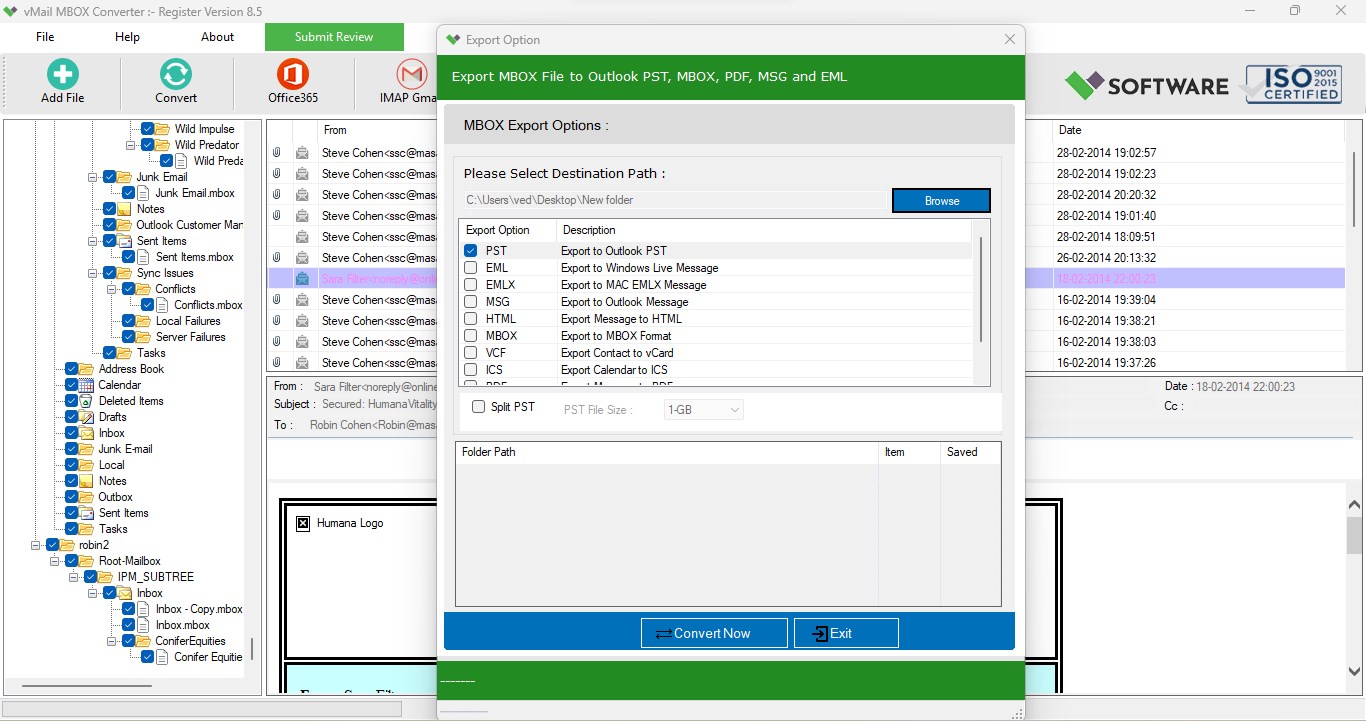This screenshot has height=721, width=1366.
Task: Click the robin2 folder icon
Action: (x=69, y=545)
